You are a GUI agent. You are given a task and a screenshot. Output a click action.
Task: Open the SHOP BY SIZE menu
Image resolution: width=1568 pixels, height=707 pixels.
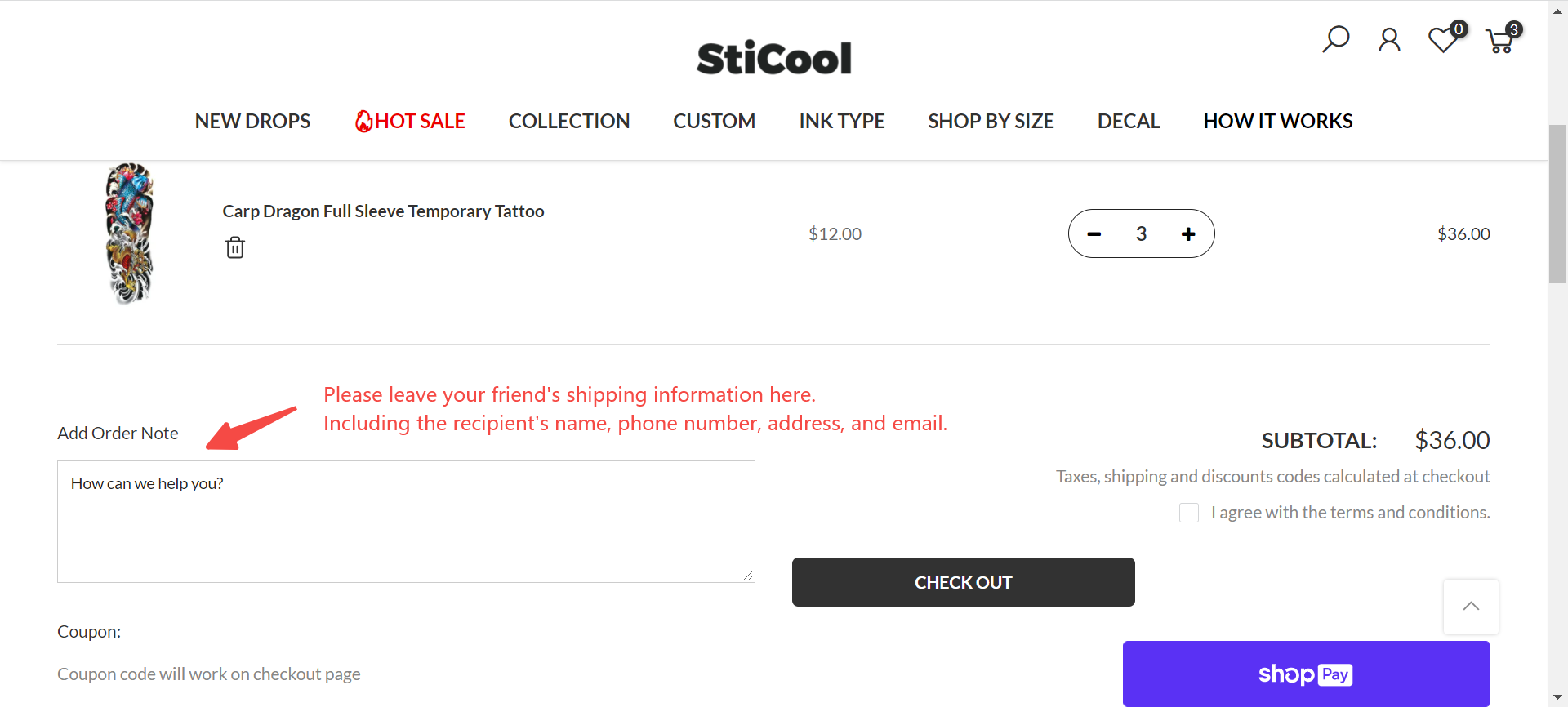click(x=991, y=121)
